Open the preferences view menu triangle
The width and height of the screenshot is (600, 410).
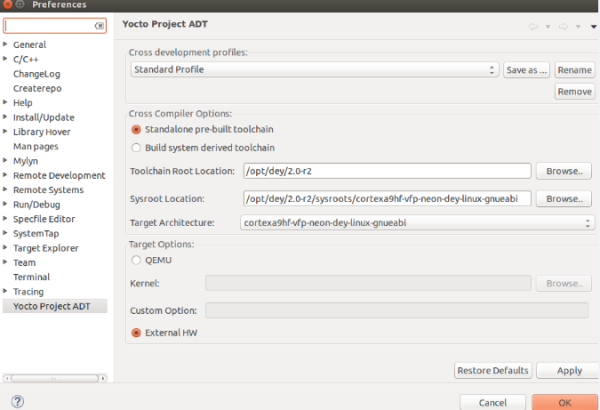click(x=593, y=26)
